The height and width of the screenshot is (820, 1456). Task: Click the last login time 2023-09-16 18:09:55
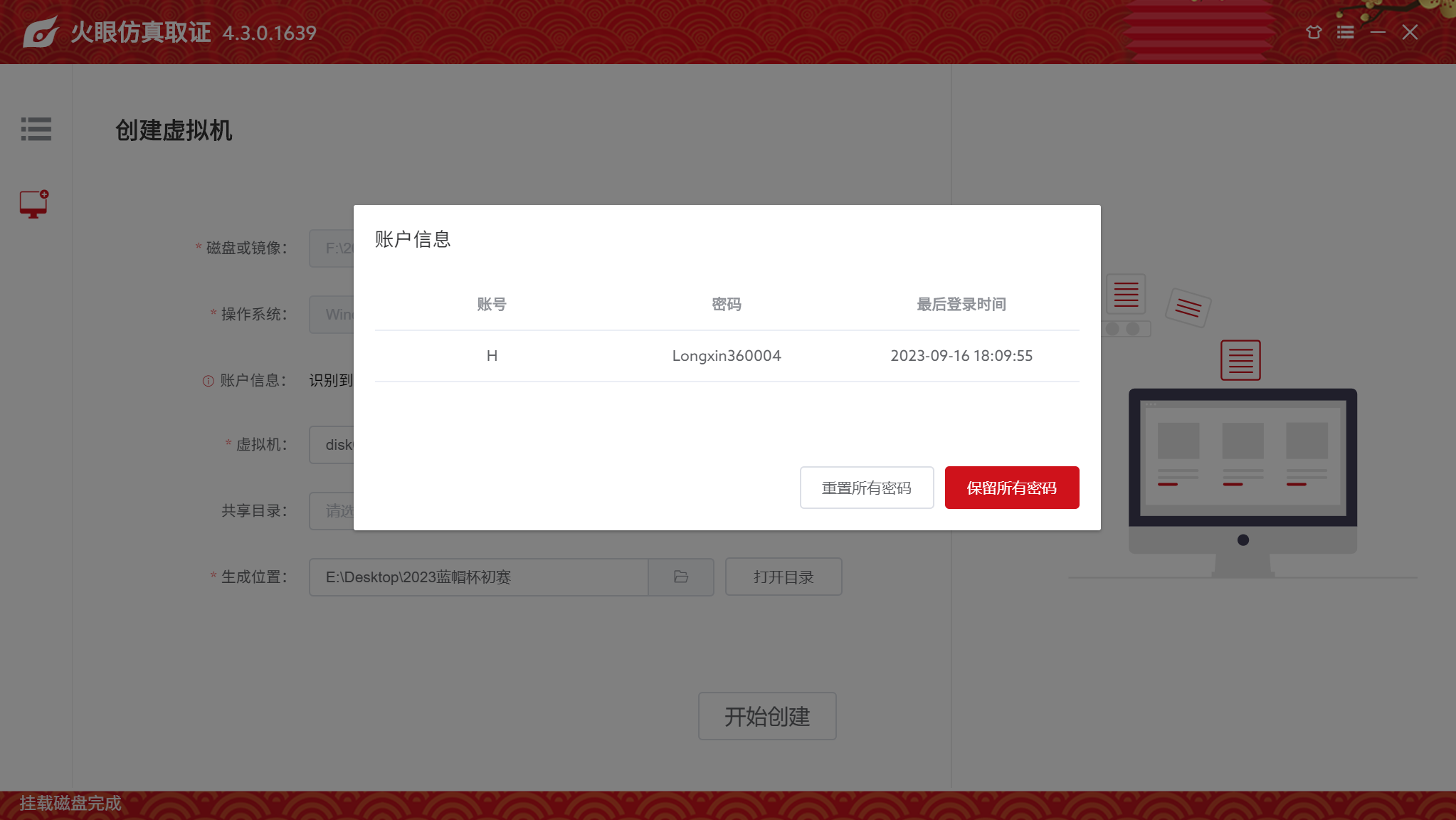pyautogui.click(x=961, y=355)
